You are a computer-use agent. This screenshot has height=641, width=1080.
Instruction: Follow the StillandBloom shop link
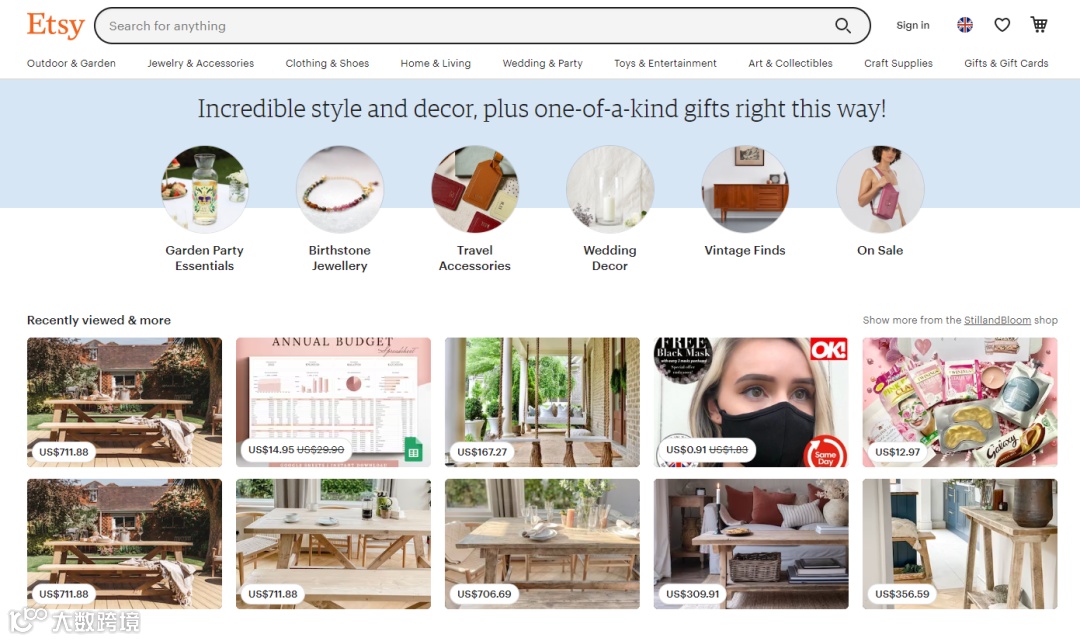click(997, 320)
